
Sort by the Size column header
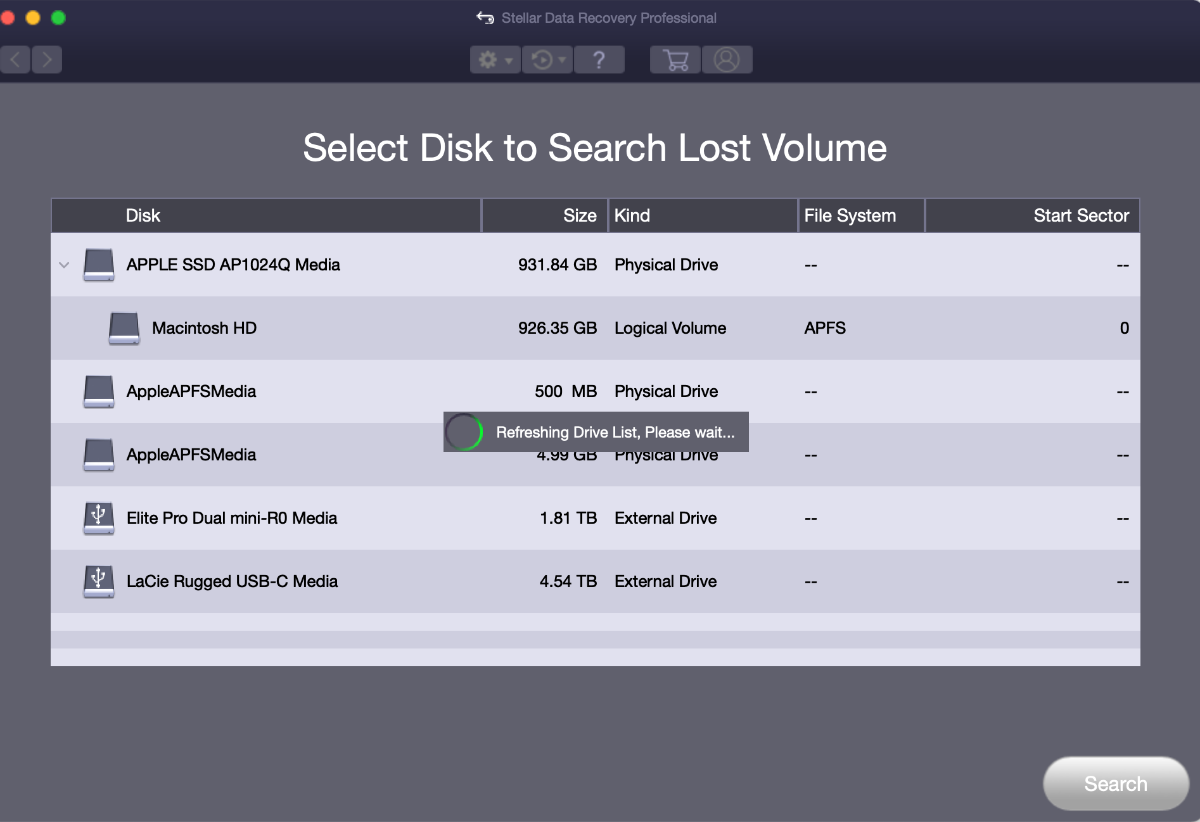coord(579,215)
